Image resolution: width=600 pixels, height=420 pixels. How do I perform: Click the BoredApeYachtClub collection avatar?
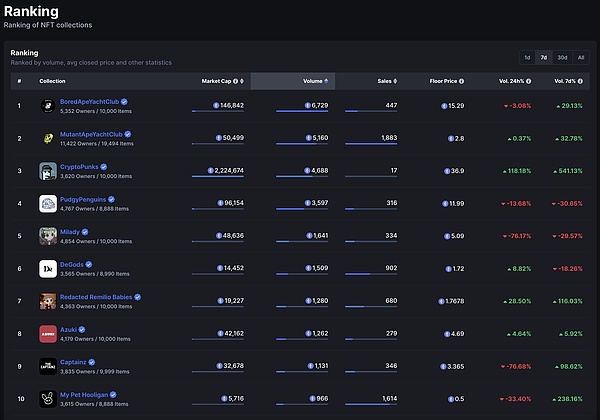tap(47, 105)
